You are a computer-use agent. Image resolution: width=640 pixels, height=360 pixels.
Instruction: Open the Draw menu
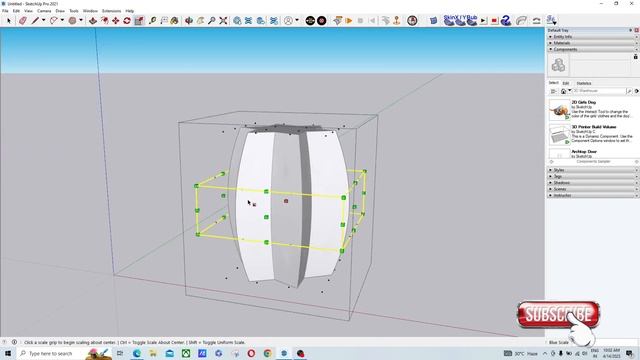click(60, 11)
